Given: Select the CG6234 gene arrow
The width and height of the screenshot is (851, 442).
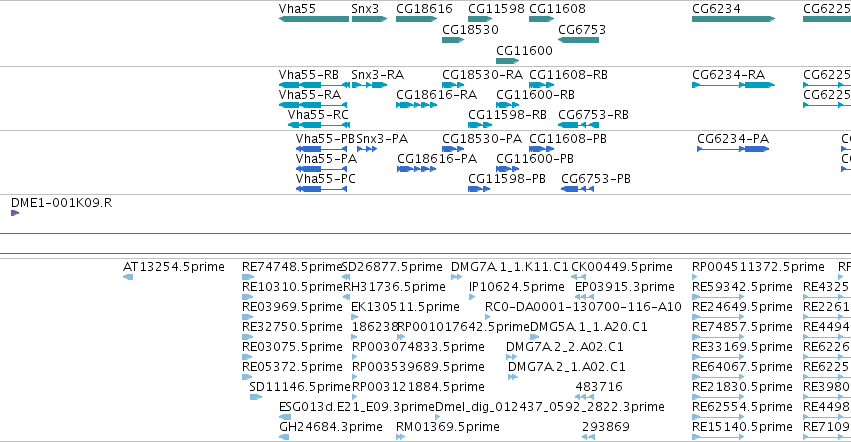Looking at the screenshot, I should [x=733, y=19].
